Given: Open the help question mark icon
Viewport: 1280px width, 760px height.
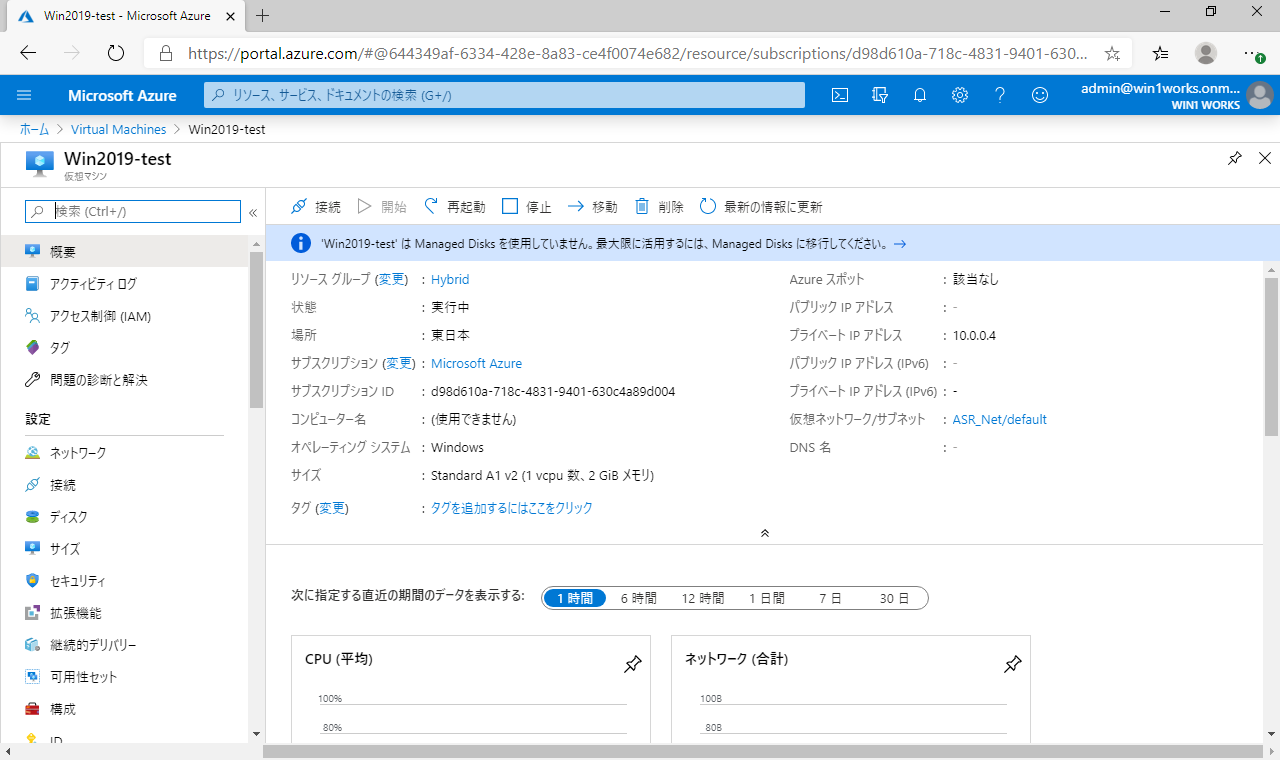Looking at the screenshot, I should coord(1000,95).
